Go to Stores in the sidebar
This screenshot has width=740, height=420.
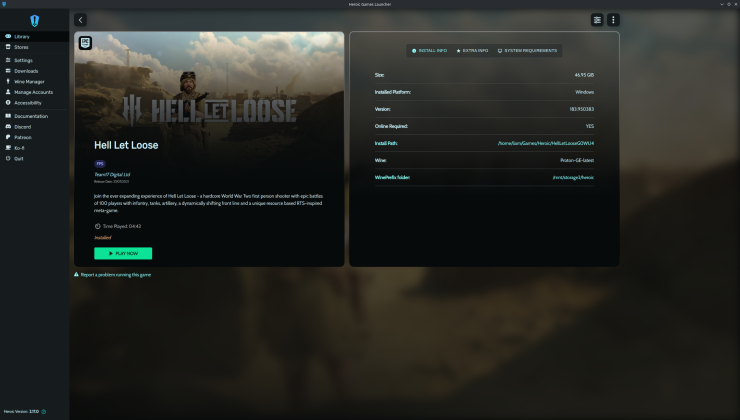(x=21, y=47)
